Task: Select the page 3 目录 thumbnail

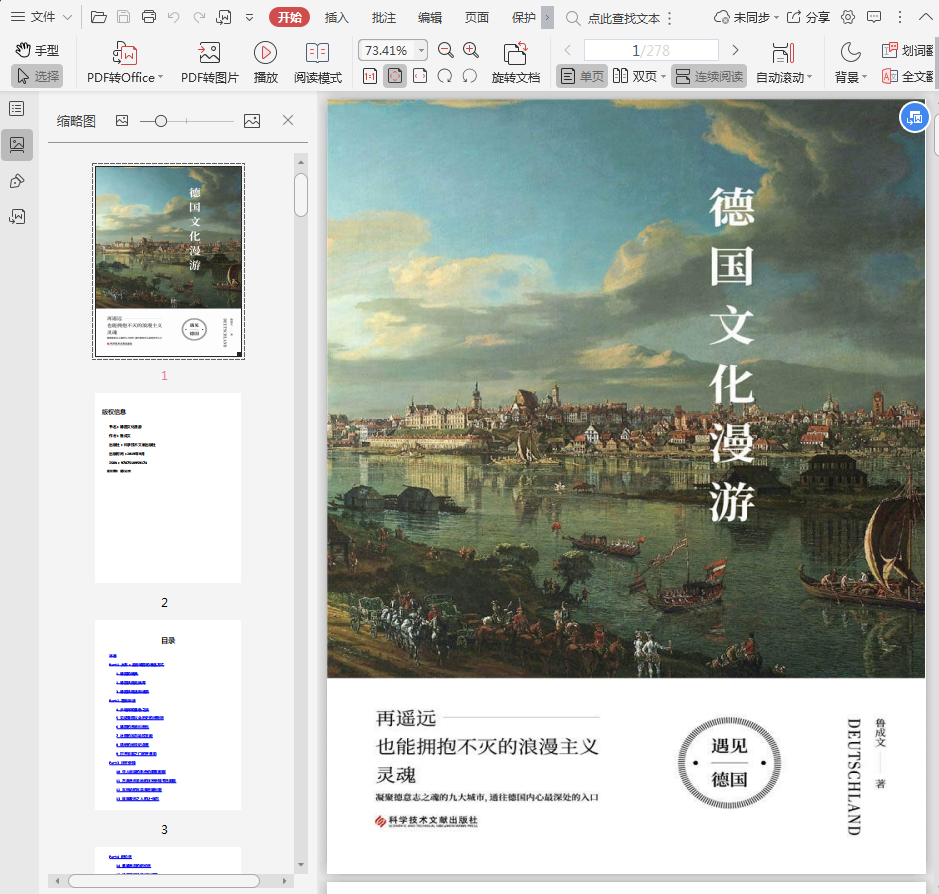Action: coord(168,714)
